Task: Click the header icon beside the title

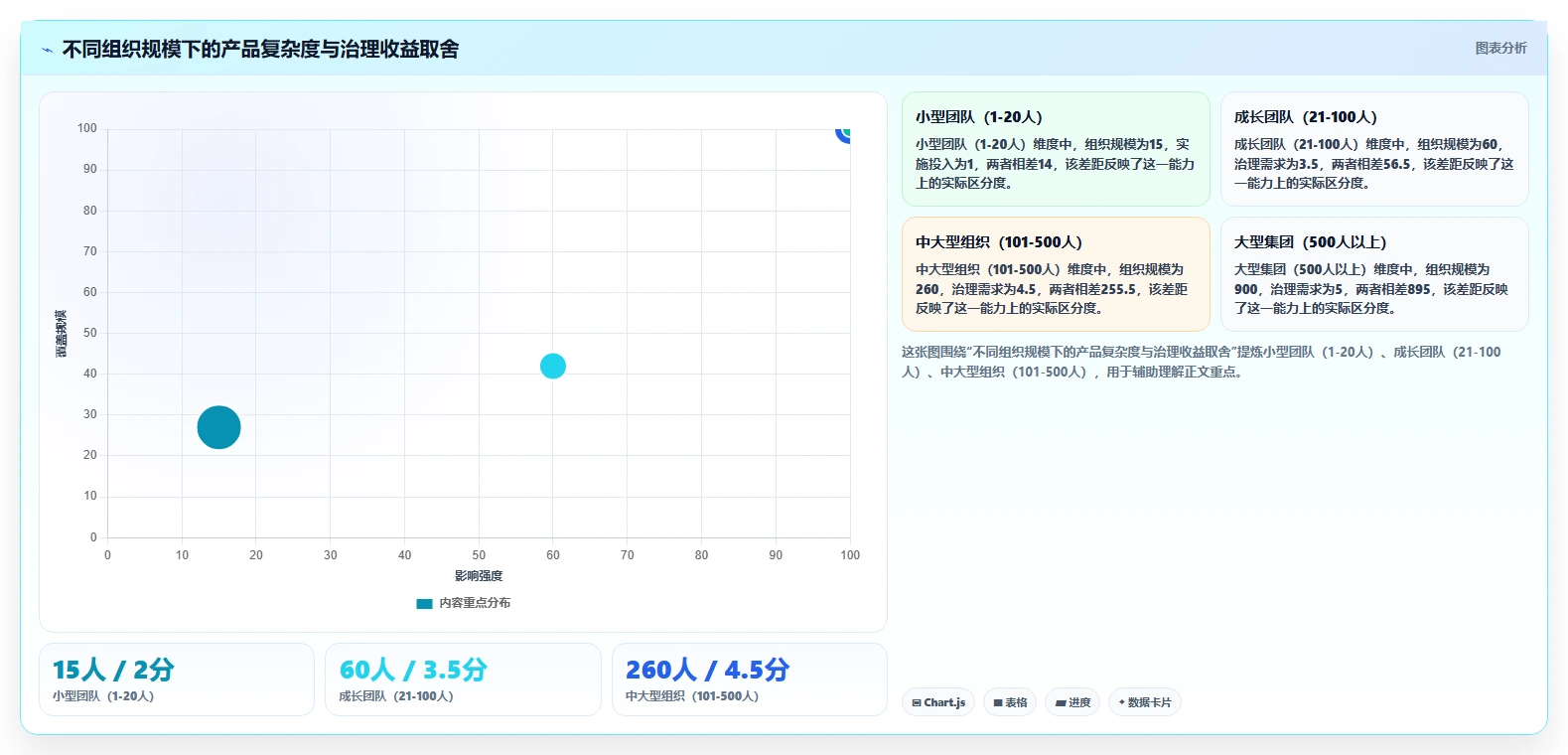Action: (x=47, y=50)
